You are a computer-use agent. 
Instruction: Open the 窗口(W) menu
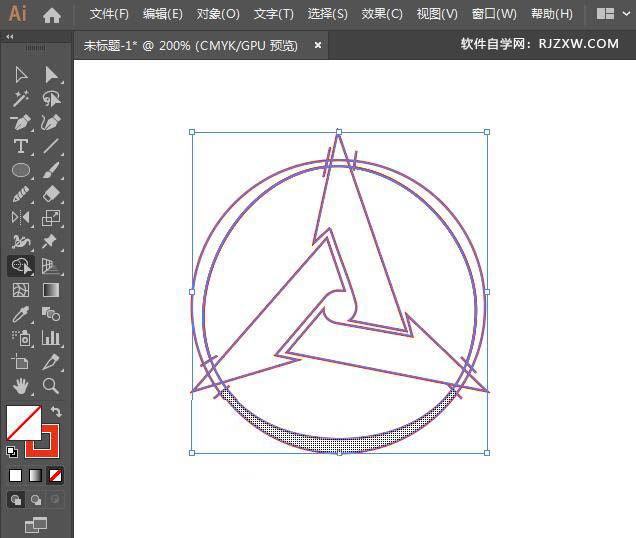(x=494, y=14)
